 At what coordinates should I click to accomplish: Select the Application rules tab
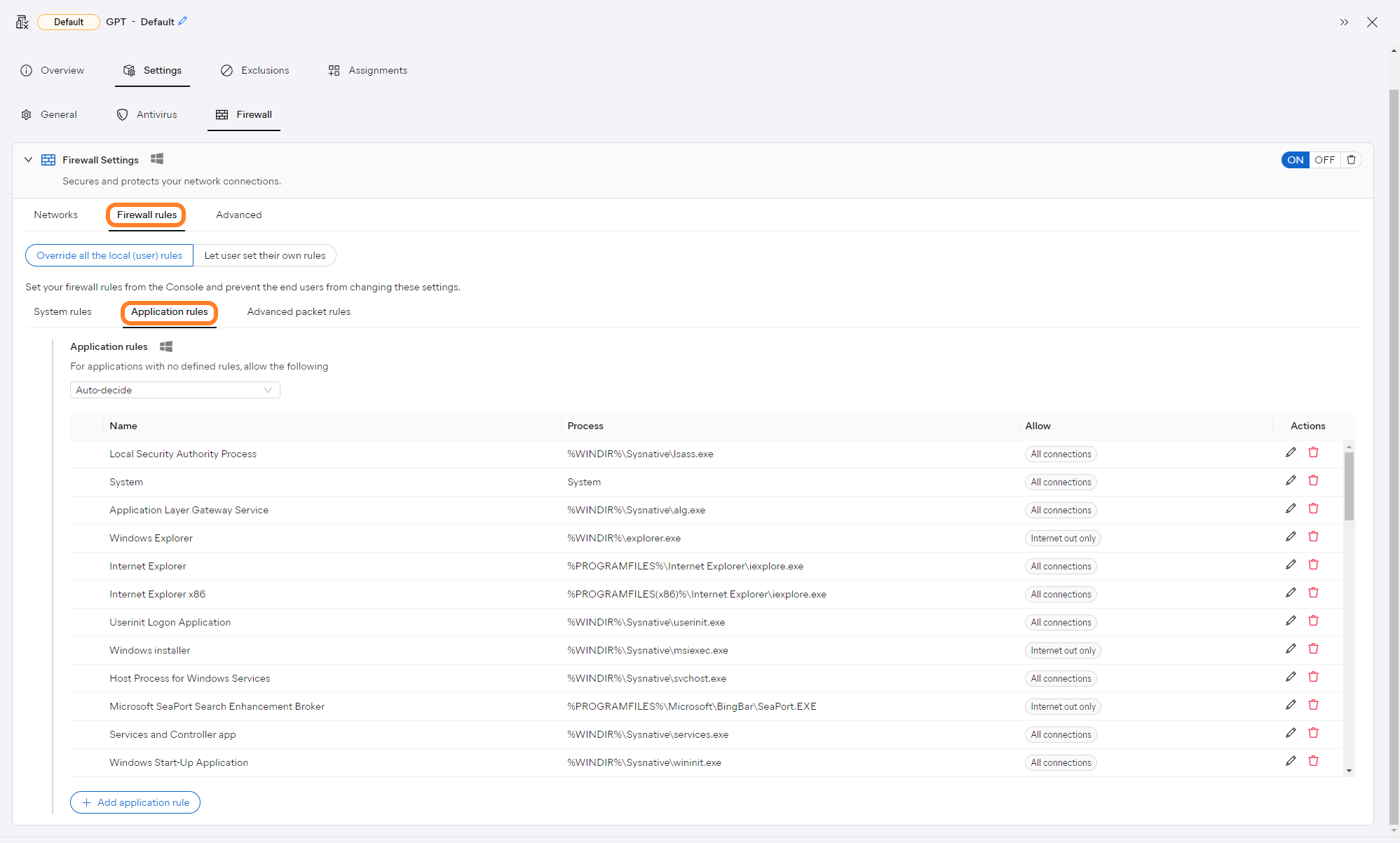[x=170, y=311]
